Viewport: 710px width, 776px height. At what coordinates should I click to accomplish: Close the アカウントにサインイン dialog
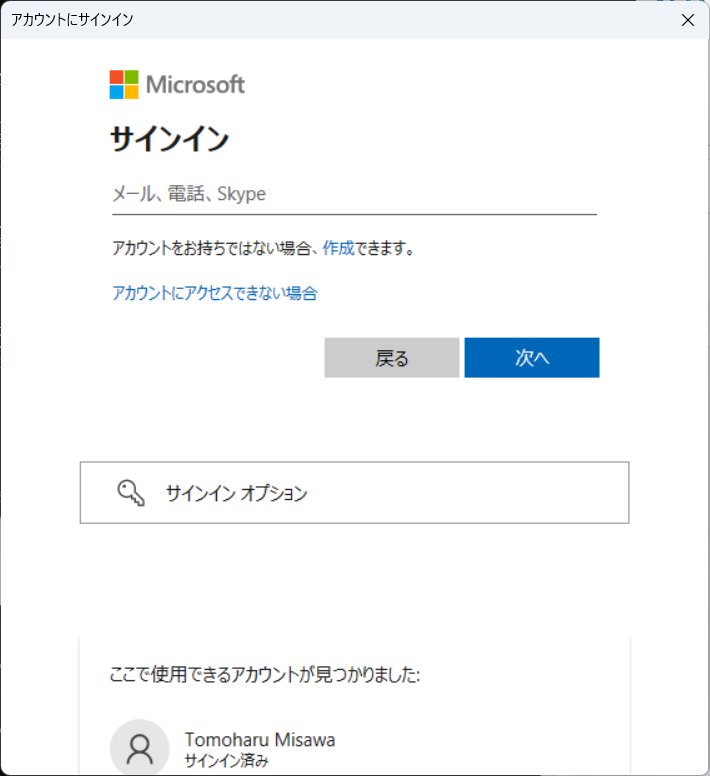(688, 20)
